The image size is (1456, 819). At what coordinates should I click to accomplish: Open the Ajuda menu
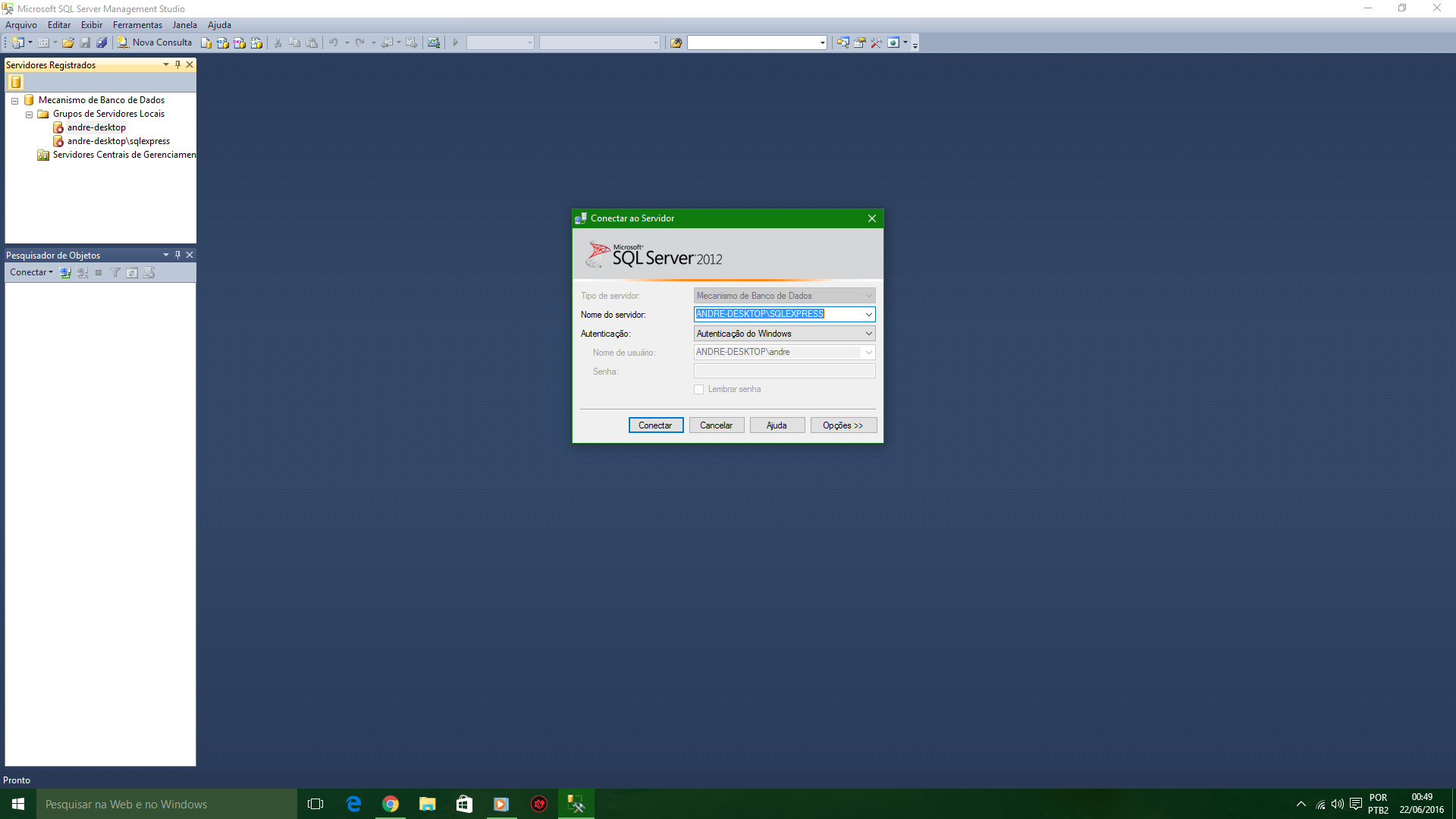219,25
